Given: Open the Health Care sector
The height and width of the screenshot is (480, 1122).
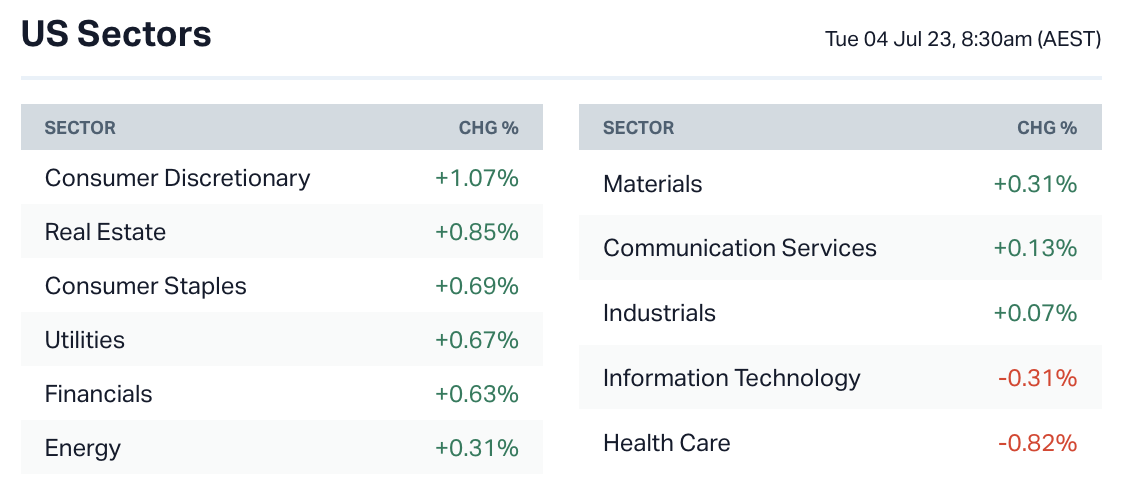Looking at the screenshot, I should tap(666, 443).
